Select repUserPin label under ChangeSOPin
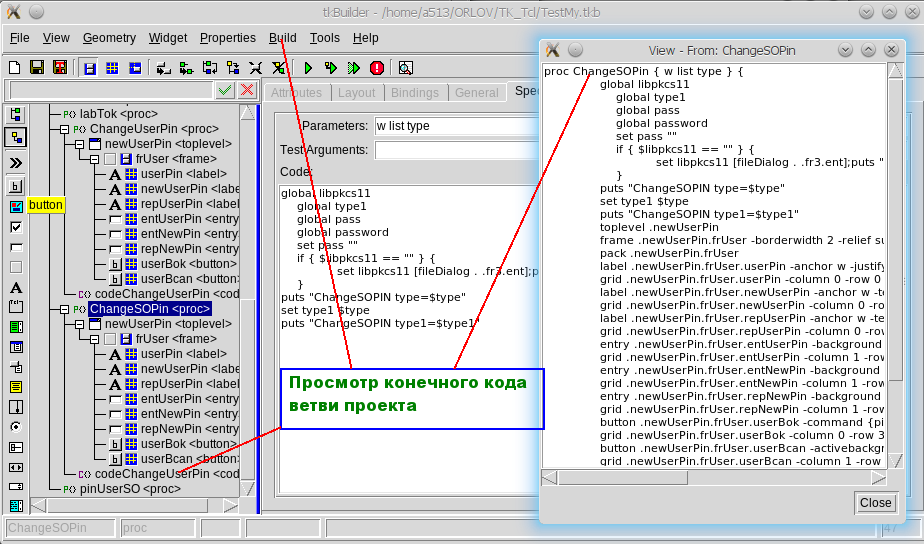Image resolution: width=924 pixels, height=544 pixels. [189, 384]
